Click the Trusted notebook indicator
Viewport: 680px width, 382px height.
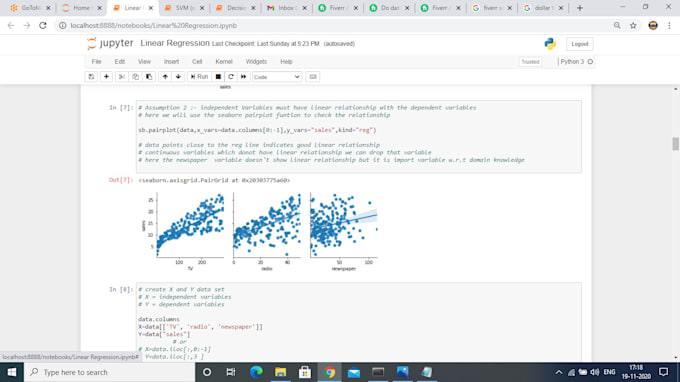coord(530,62)
